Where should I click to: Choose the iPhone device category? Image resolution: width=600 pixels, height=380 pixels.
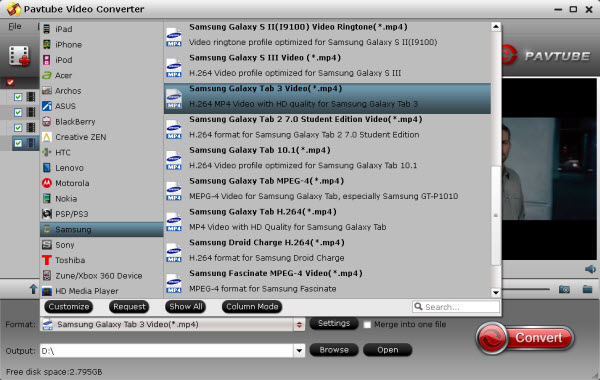(x=101, y=44)
